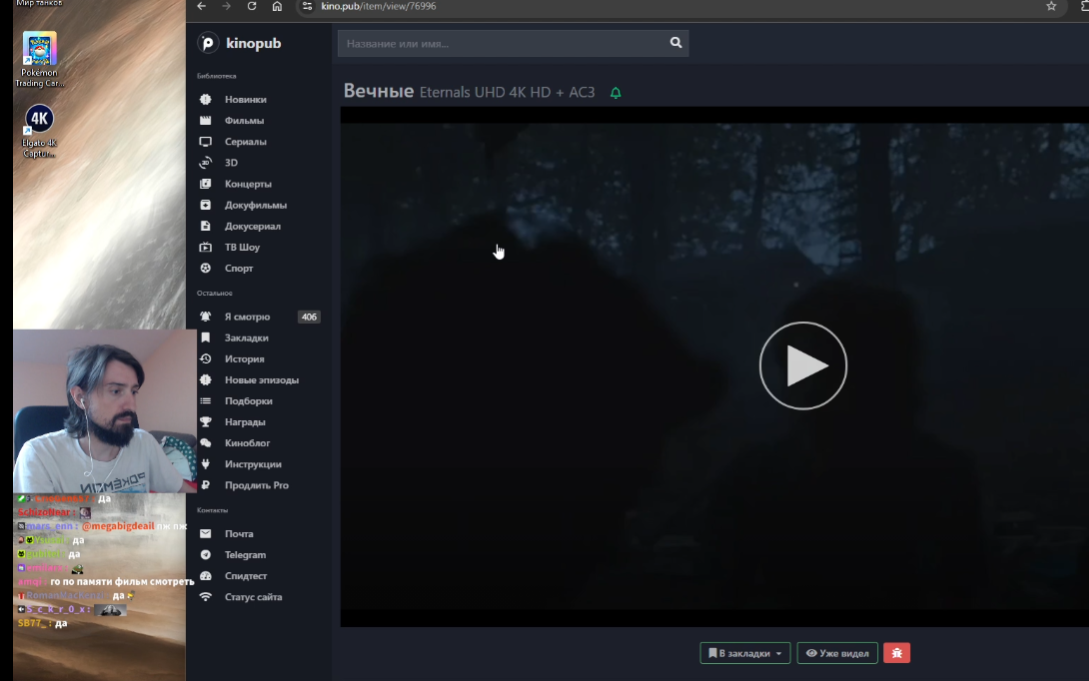Click the Инструкции plug icon

(206, 464)
